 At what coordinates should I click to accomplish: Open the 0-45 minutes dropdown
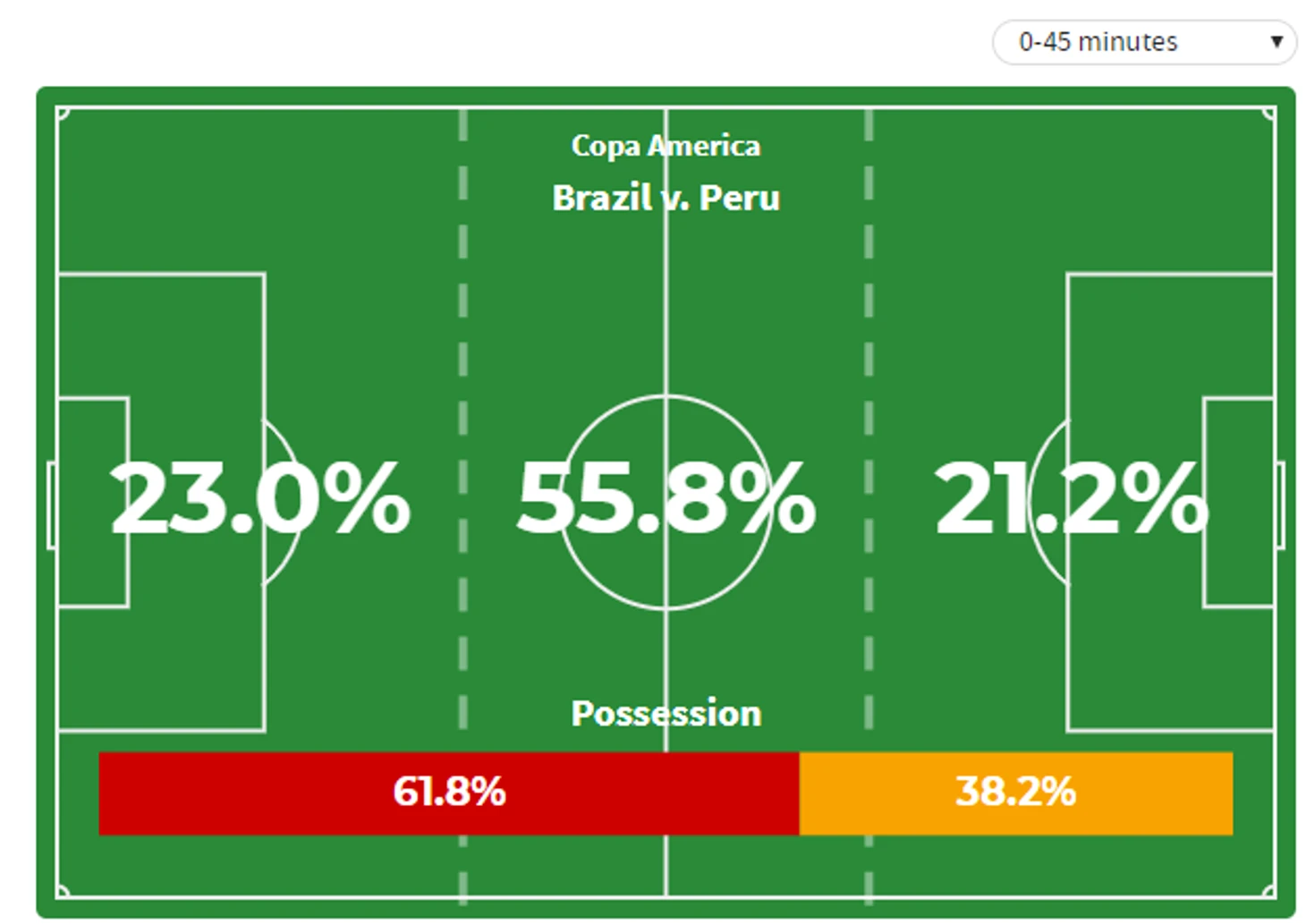click(x=1144, y=42)
